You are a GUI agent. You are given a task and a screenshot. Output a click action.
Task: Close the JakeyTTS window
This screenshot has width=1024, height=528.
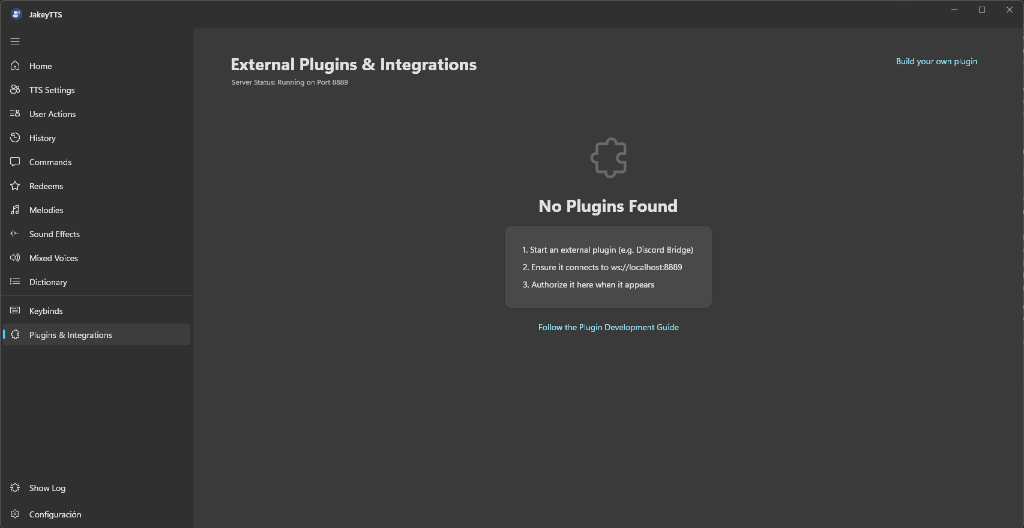1009,9
